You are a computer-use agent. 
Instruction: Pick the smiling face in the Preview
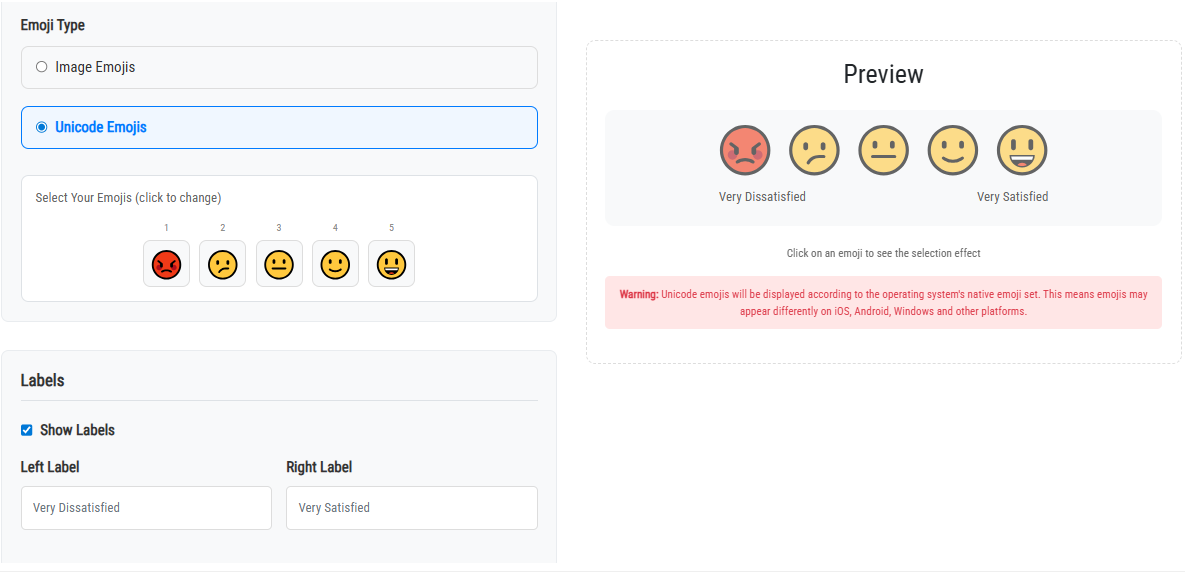pyautogui.click(x=952, y=151)
